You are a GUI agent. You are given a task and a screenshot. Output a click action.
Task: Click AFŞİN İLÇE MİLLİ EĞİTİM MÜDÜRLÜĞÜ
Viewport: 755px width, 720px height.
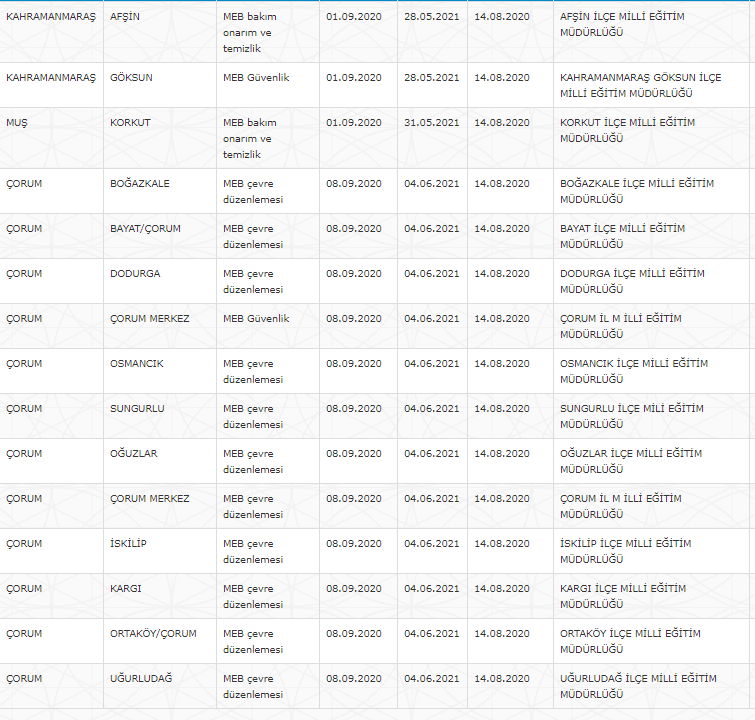coord(622,25)
